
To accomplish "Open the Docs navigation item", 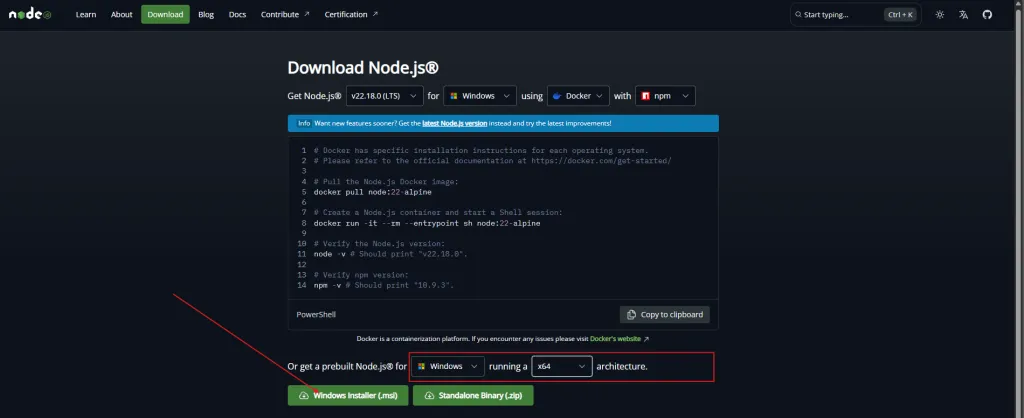I will tap(237, 15).
